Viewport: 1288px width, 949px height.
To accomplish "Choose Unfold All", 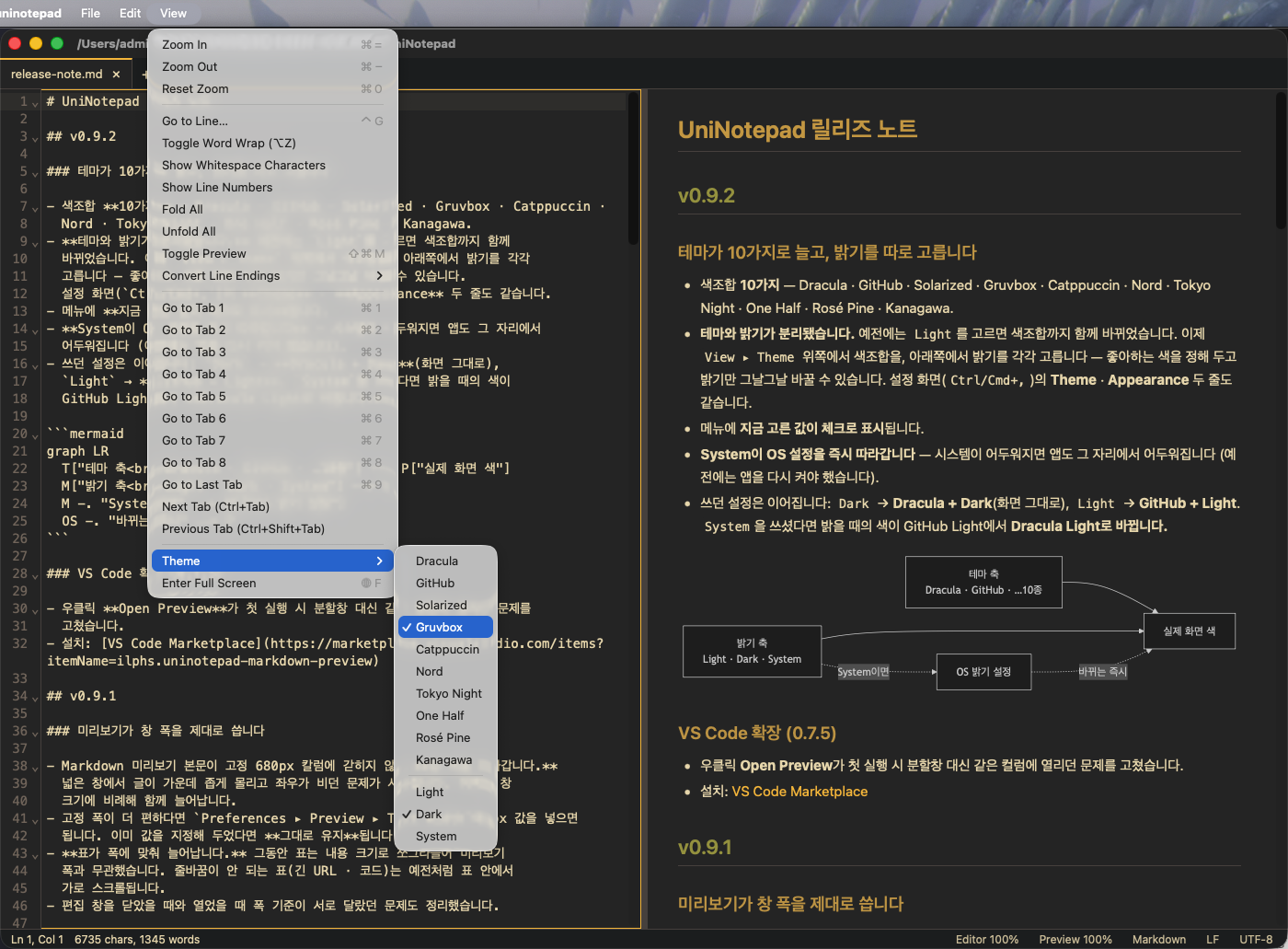I will point(272,231).
